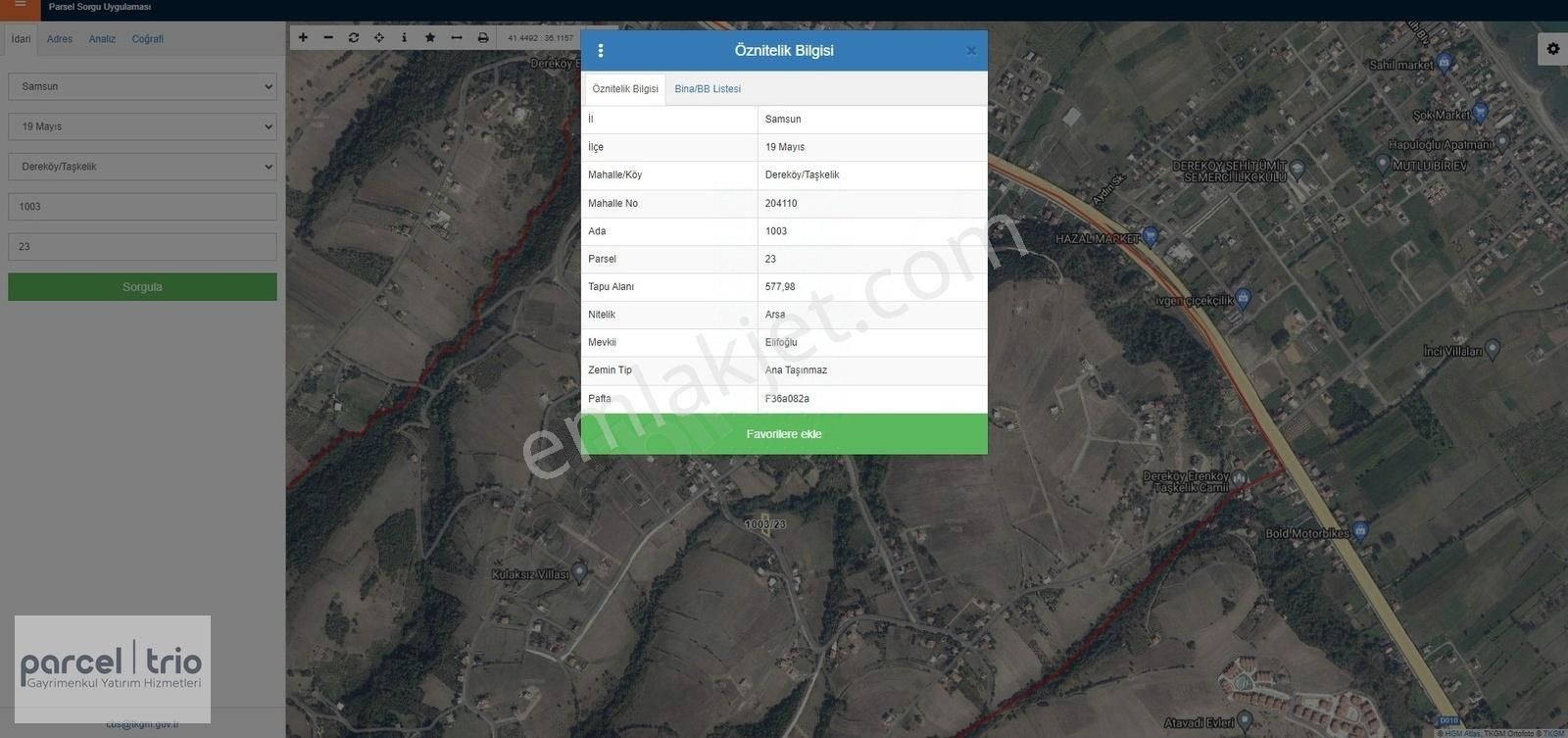
Task: Click the Hazal Market map pin
Action: (1151, 236)
